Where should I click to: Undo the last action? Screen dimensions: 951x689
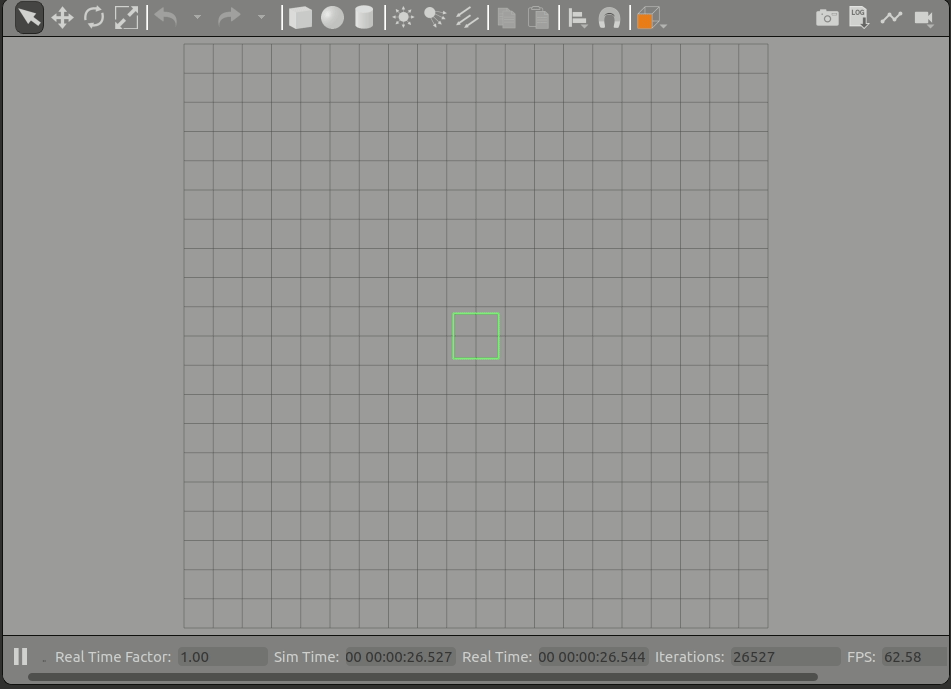(x=166, y=18)
